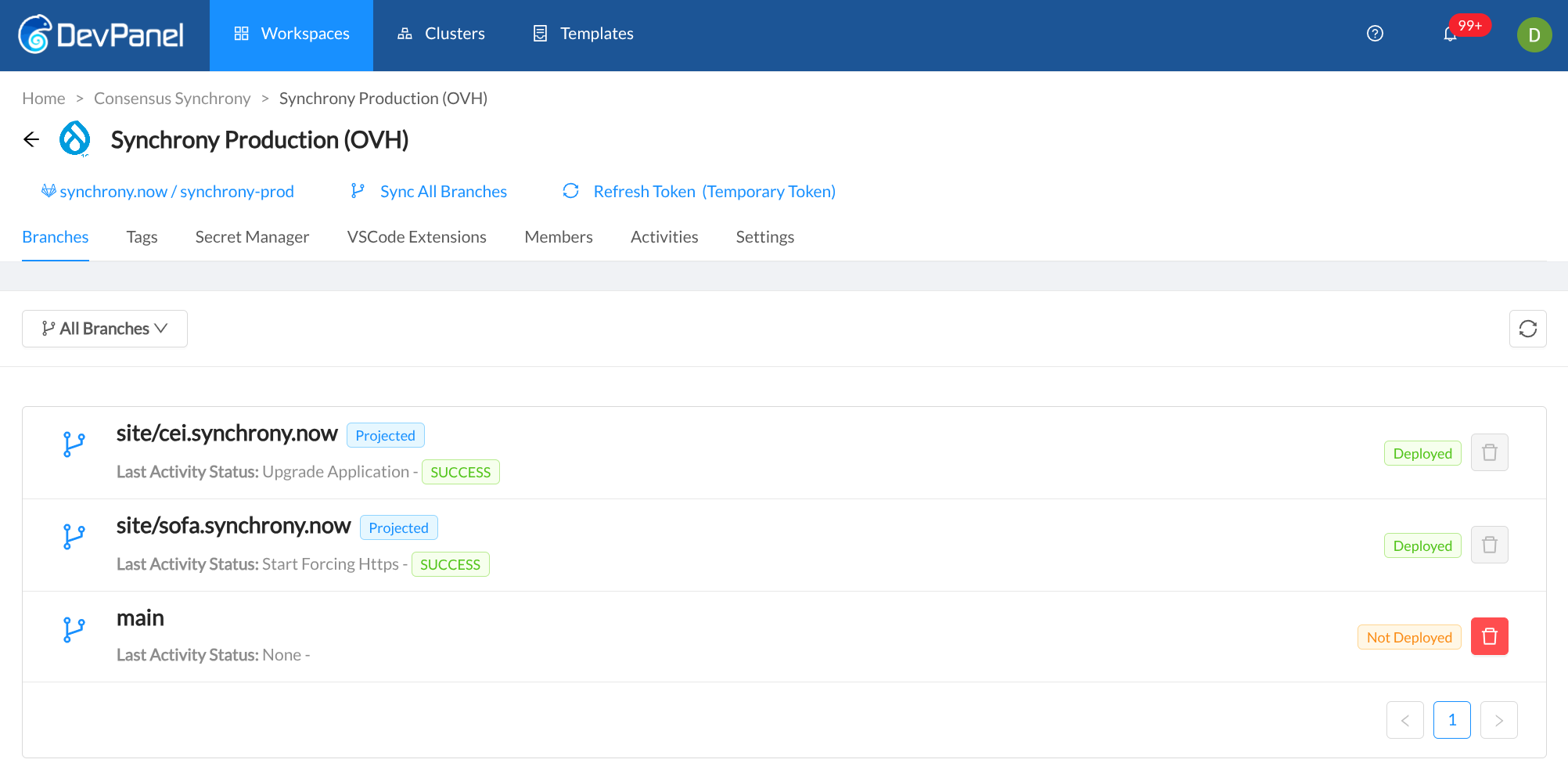1568x763 pixels.
Task: Click Refresh Token (Temporary Token) link
Action: coord(714,192)
